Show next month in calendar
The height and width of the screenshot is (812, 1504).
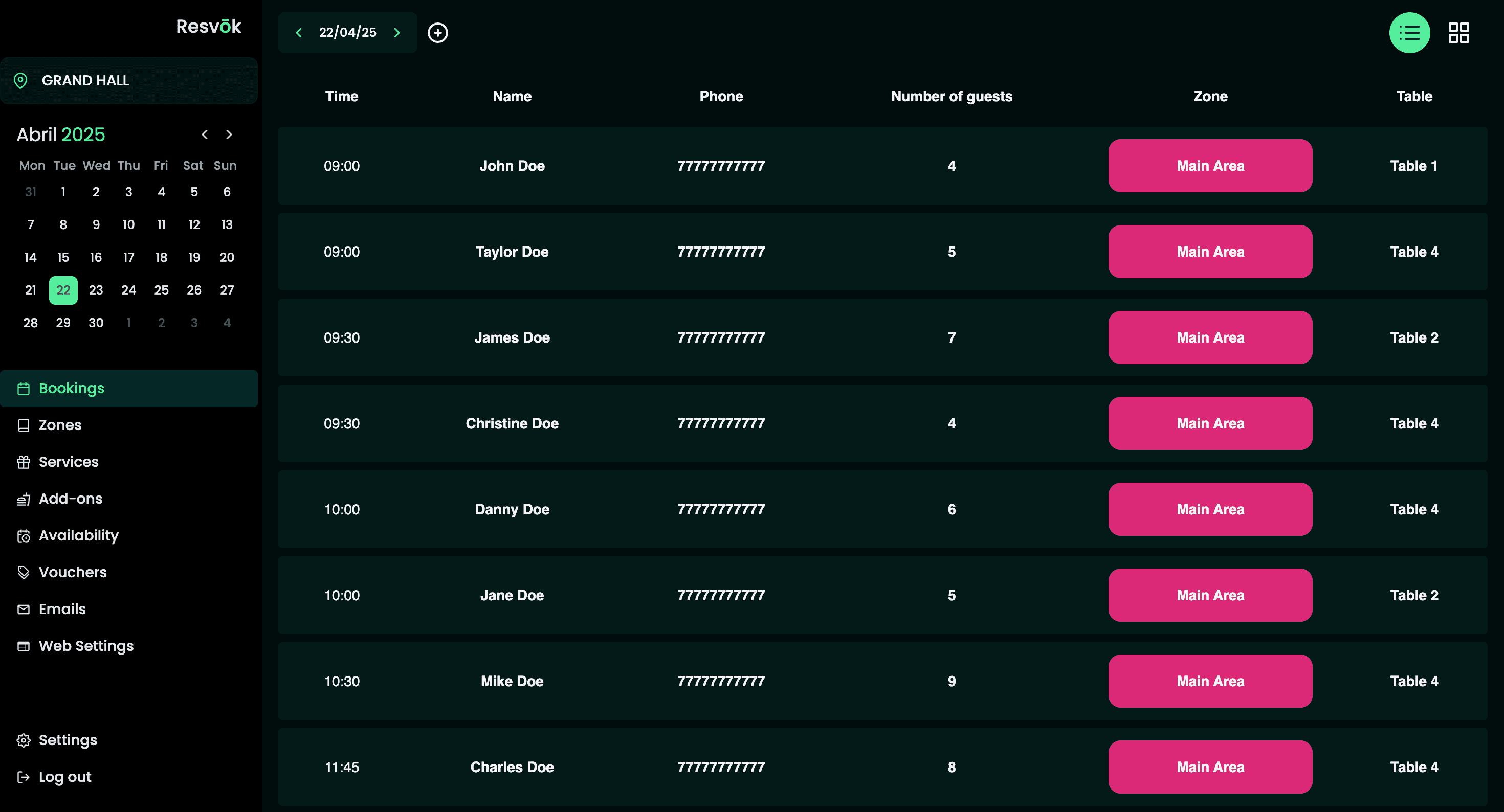coord(229,135)
